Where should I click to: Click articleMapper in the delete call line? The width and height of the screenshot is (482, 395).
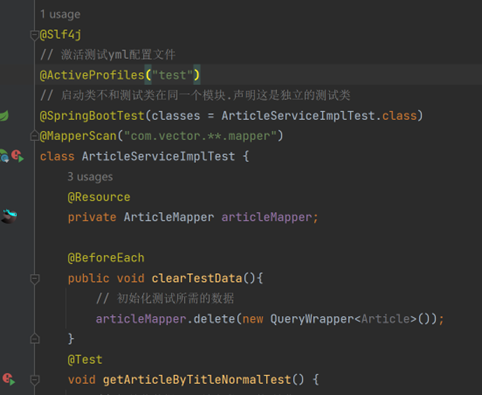point(141,319)
